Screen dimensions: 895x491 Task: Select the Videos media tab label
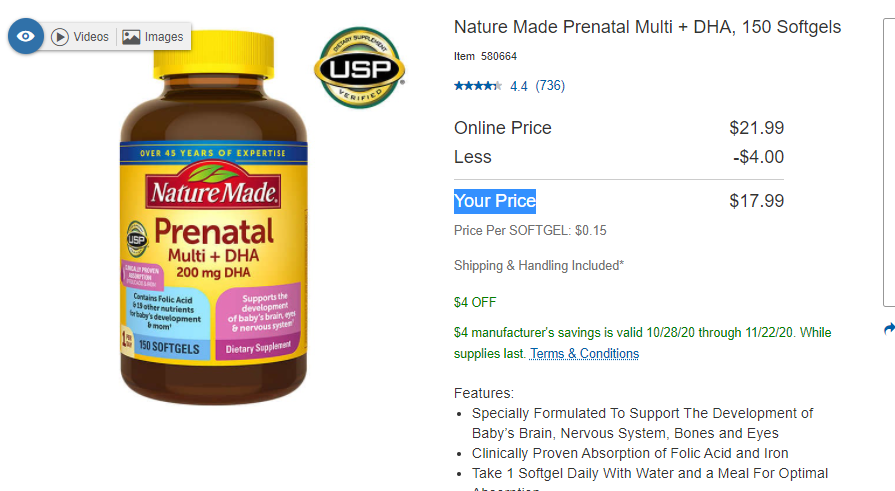click(91, 37)
